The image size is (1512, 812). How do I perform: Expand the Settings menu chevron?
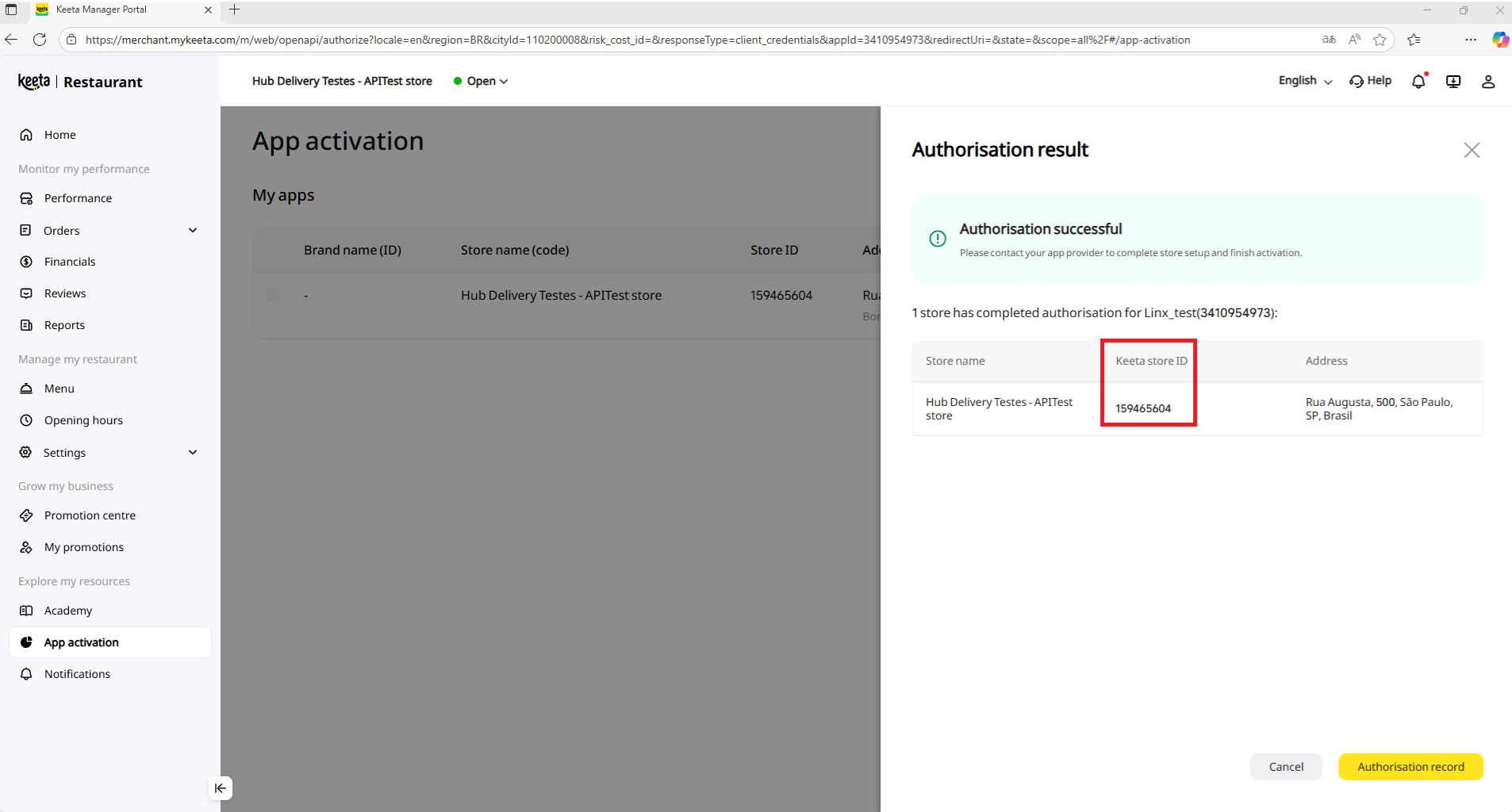tap(193, 452)
